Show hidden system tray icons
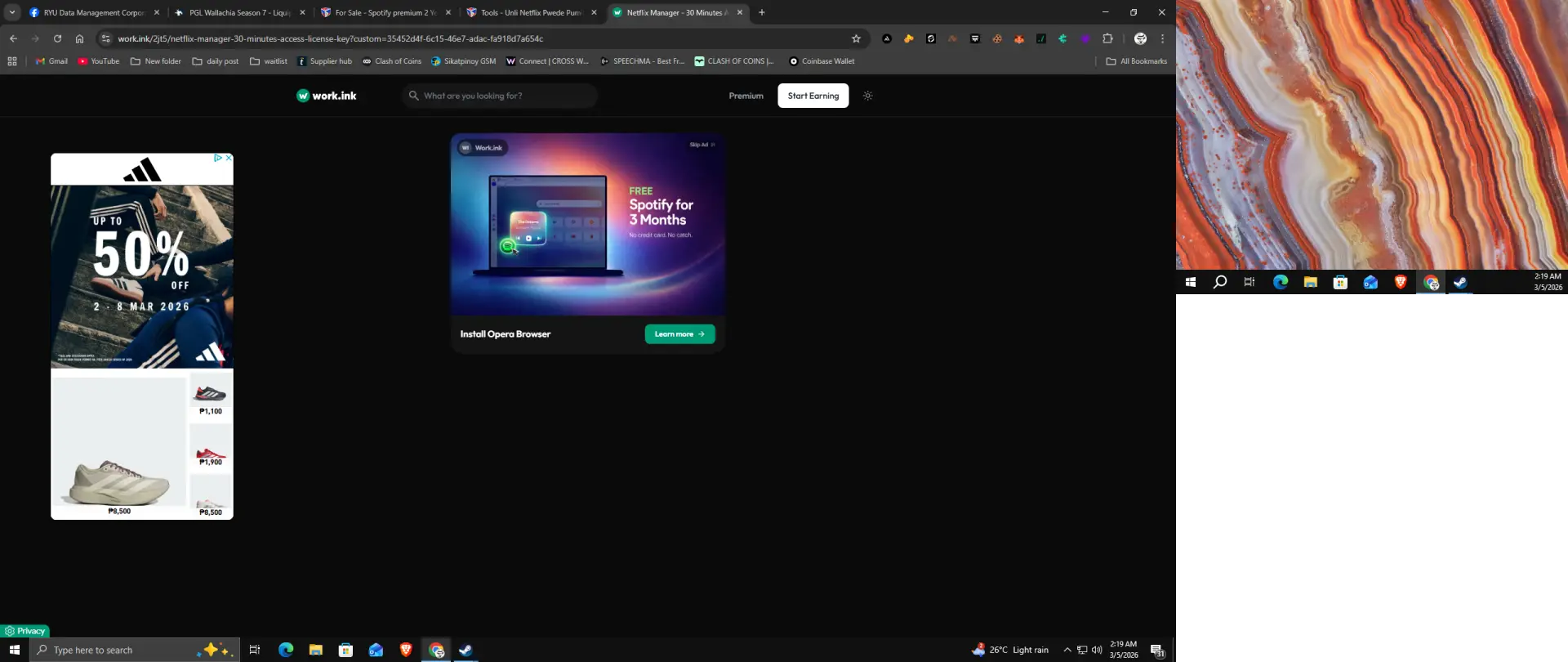Screen dimensions: 1568x662 [x=1067, y=650]
